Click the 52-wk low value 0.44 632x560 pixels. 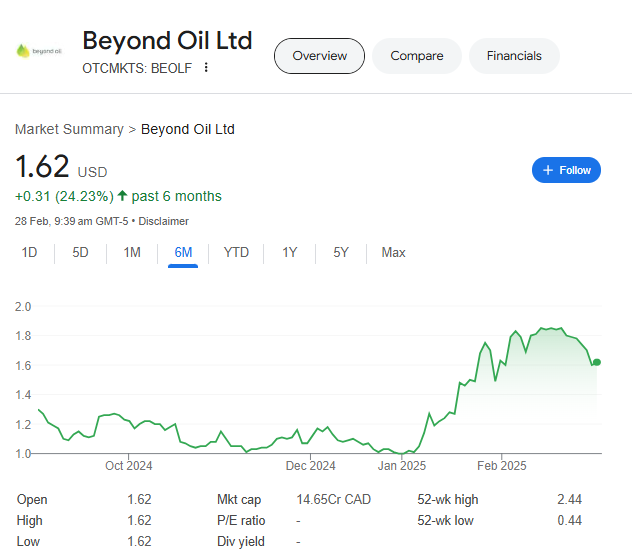click(x=569, y=520)
